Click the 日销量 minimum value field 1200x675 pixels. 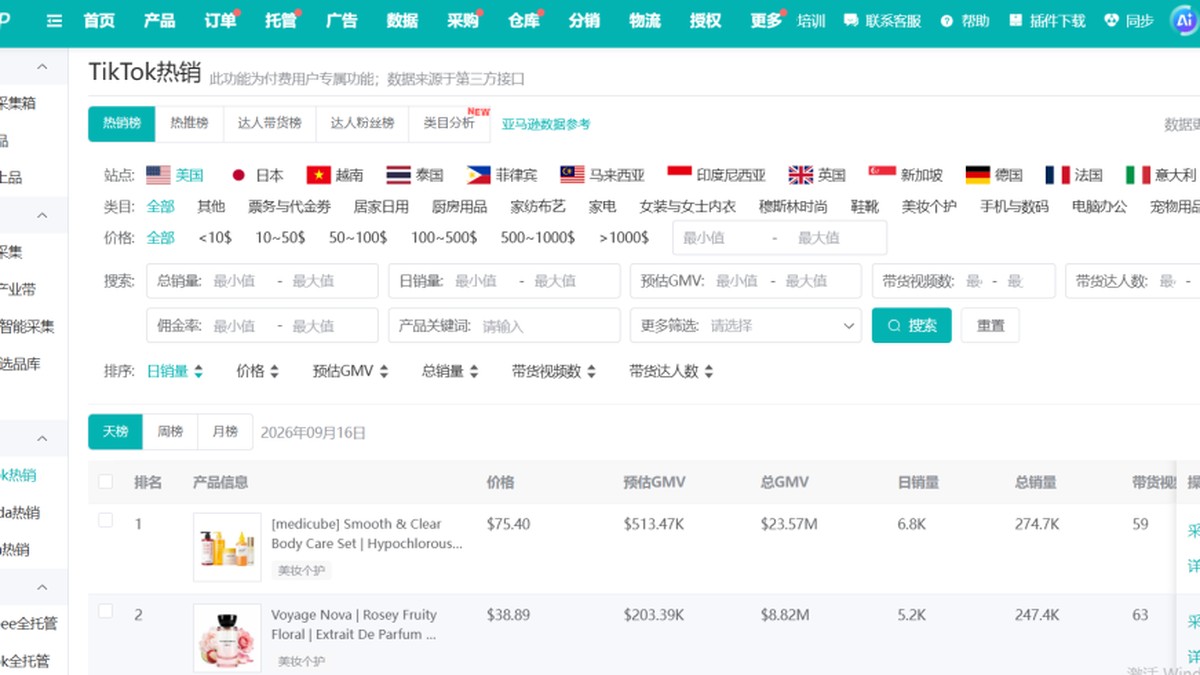pos(476,281)
